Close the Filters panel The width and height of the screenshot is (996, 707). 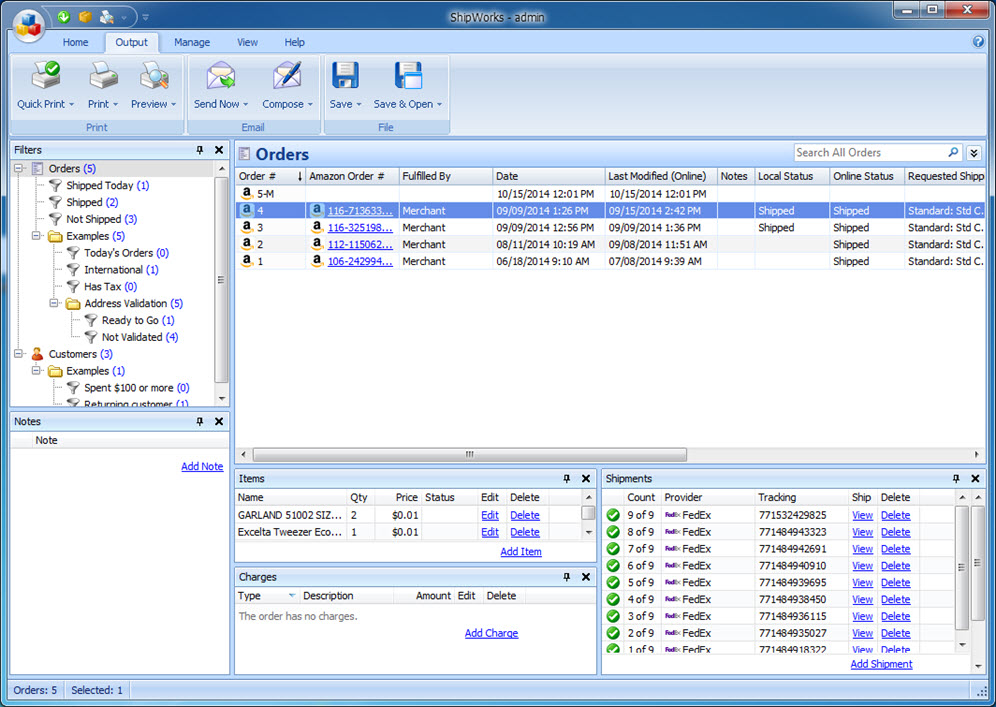(x=219, y=150)
